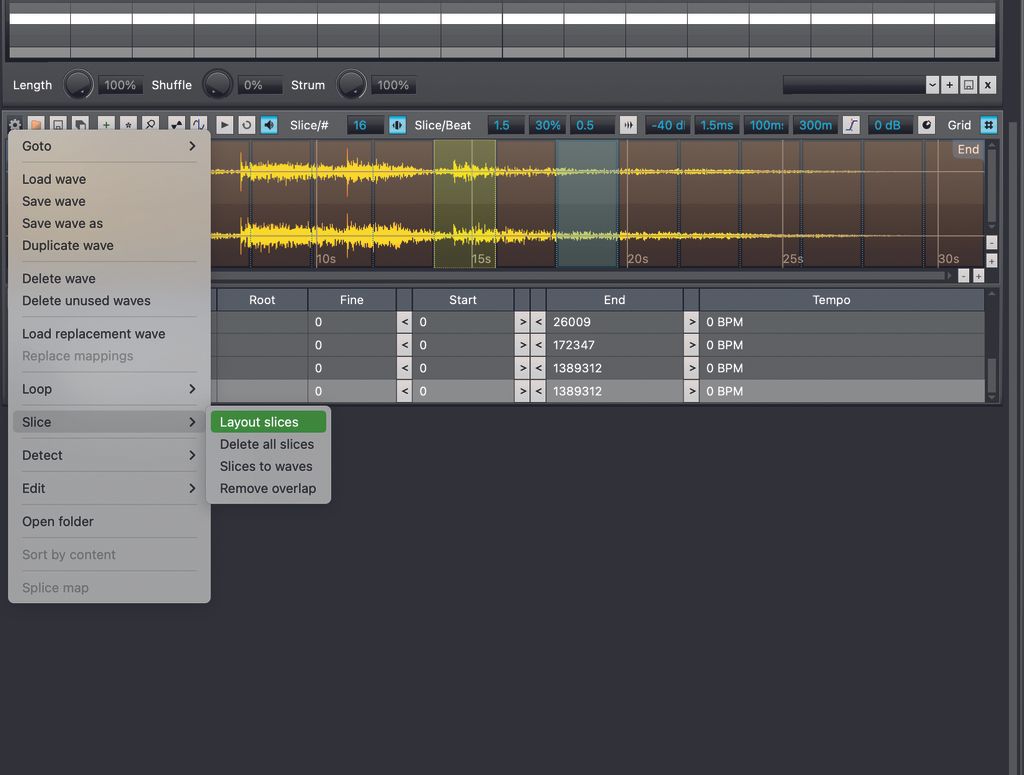Click the duplicate wave page icon
The width and height of the screenshot is (1024, 775).
pyautogui.click(x=80, y=124)
